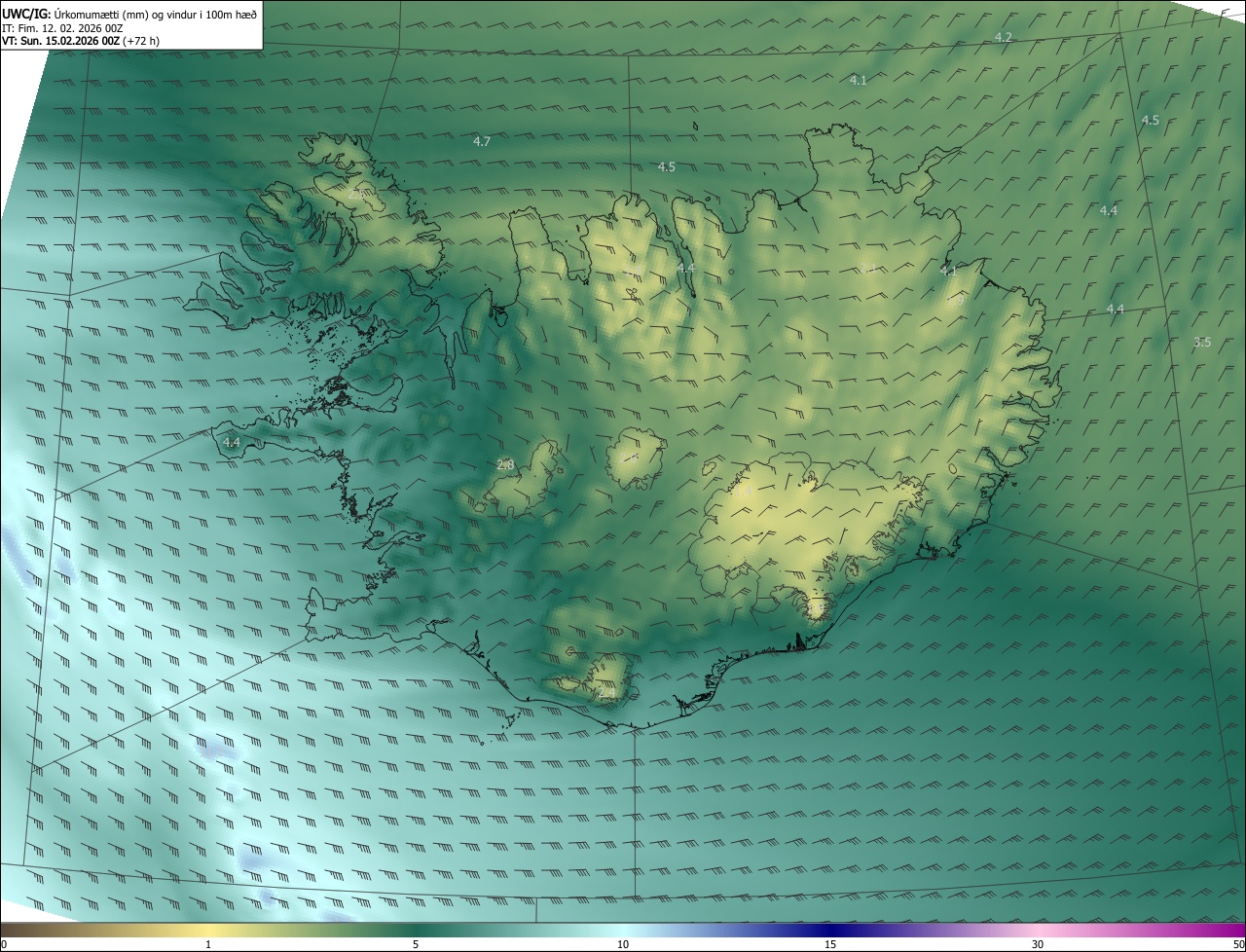Click the 2.8 value label on the map

pos(505,465)
